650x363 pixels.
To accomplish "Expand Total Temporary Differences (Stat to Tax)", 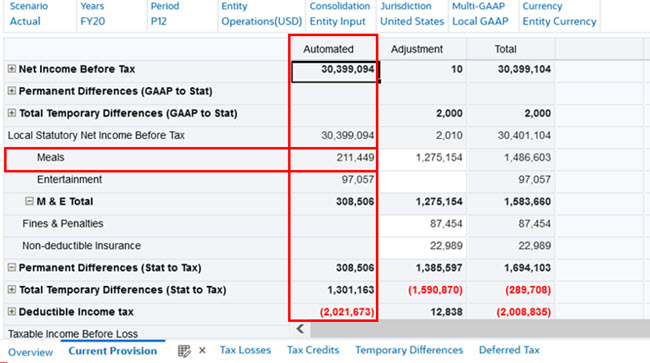I will tap(12, 289).
